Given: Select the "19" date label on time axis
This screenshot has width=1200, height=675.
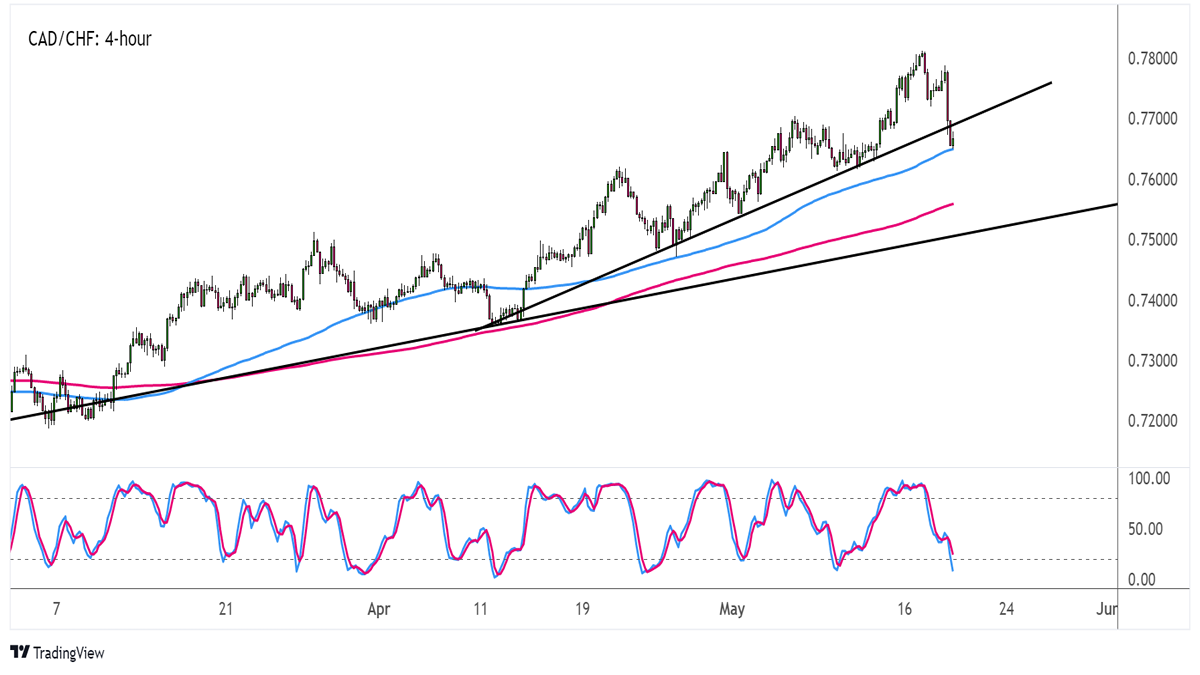Looking at the screenshot, I should (x=582, y=609).
